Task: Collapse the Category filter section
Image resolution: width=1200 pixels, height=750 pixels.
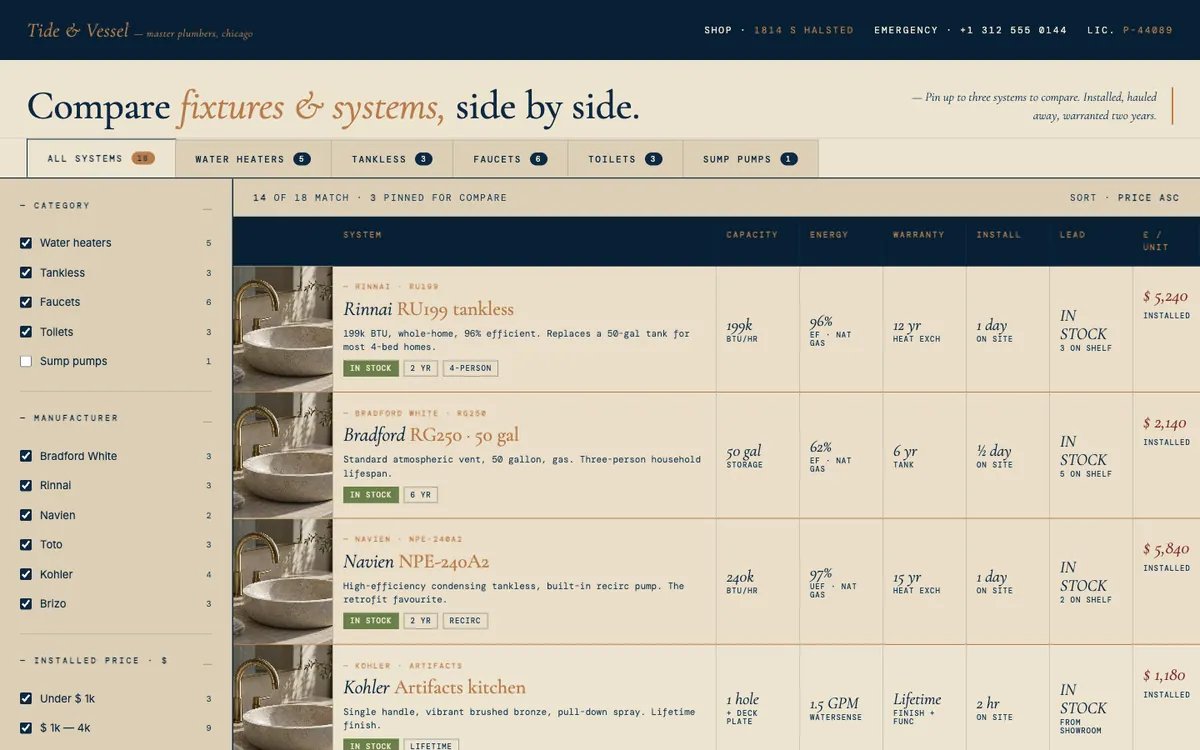Action: [207, 206]
